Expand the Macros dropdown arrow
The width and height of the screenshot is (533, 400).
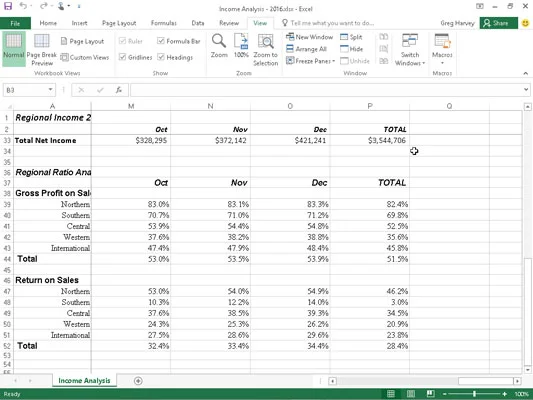point(442,63)
